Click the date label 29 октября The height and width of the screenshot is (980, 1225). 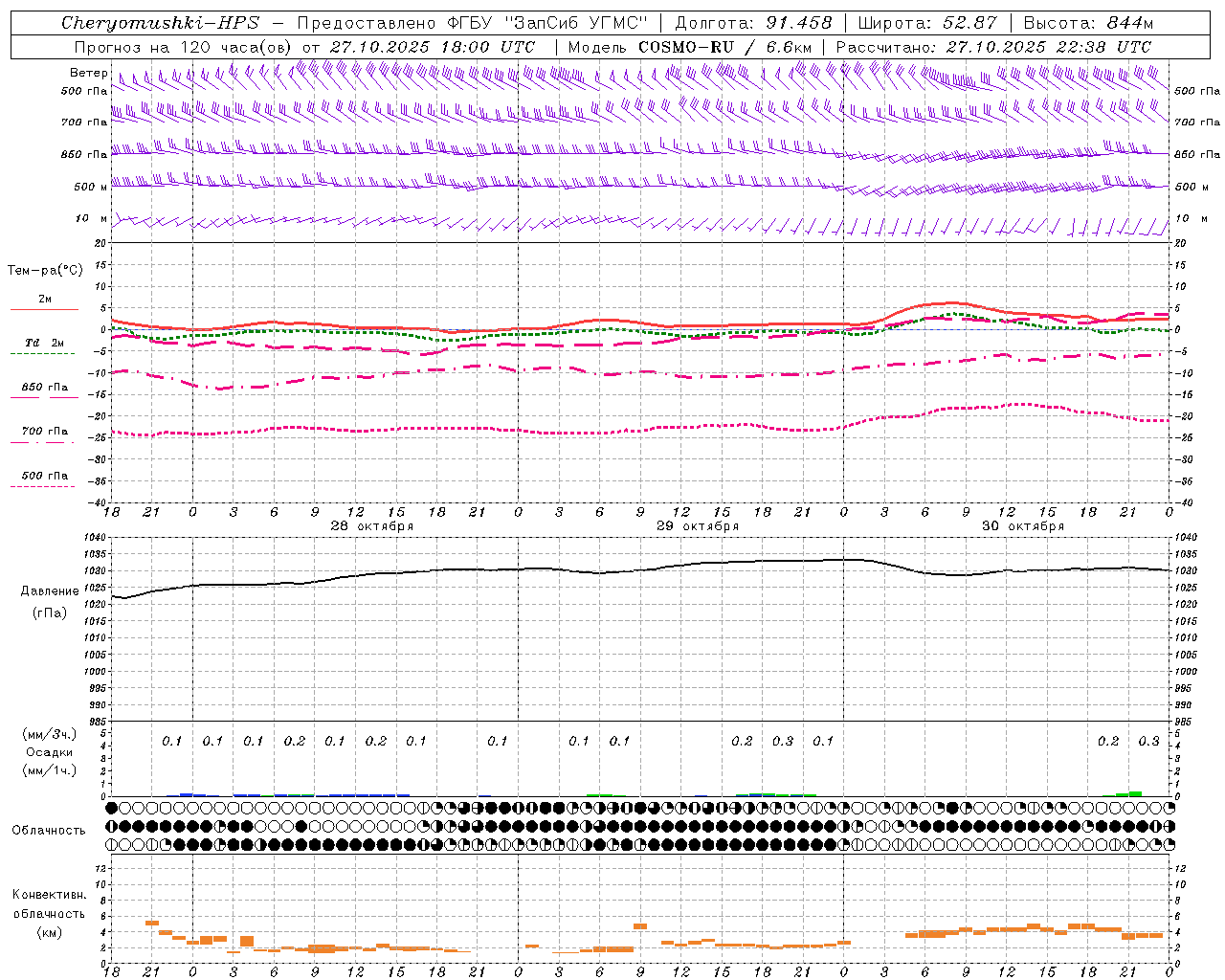(x=698, y=526)
